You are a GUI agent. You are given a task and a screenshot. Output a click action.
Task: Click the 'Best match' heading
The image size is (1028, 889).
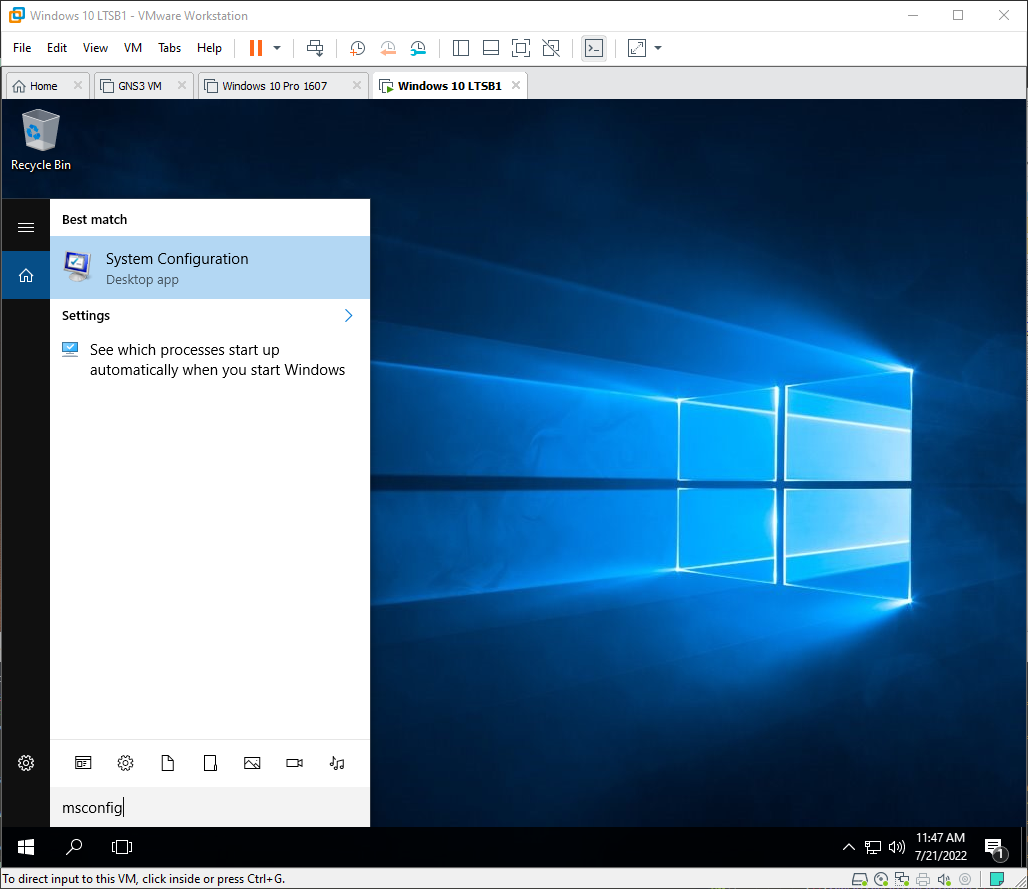94,220
